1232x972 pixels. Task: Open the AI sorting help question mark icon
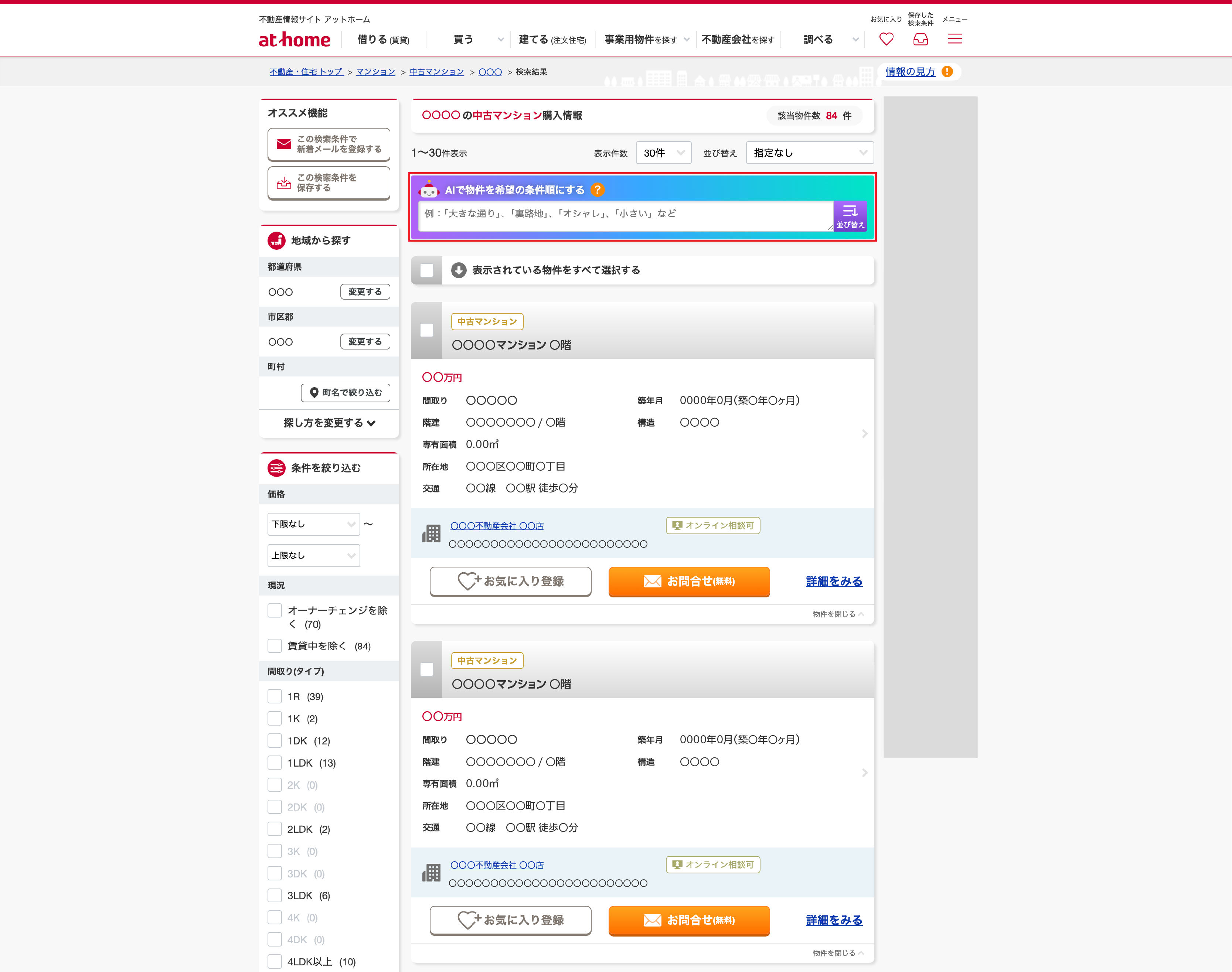point(598,190)
